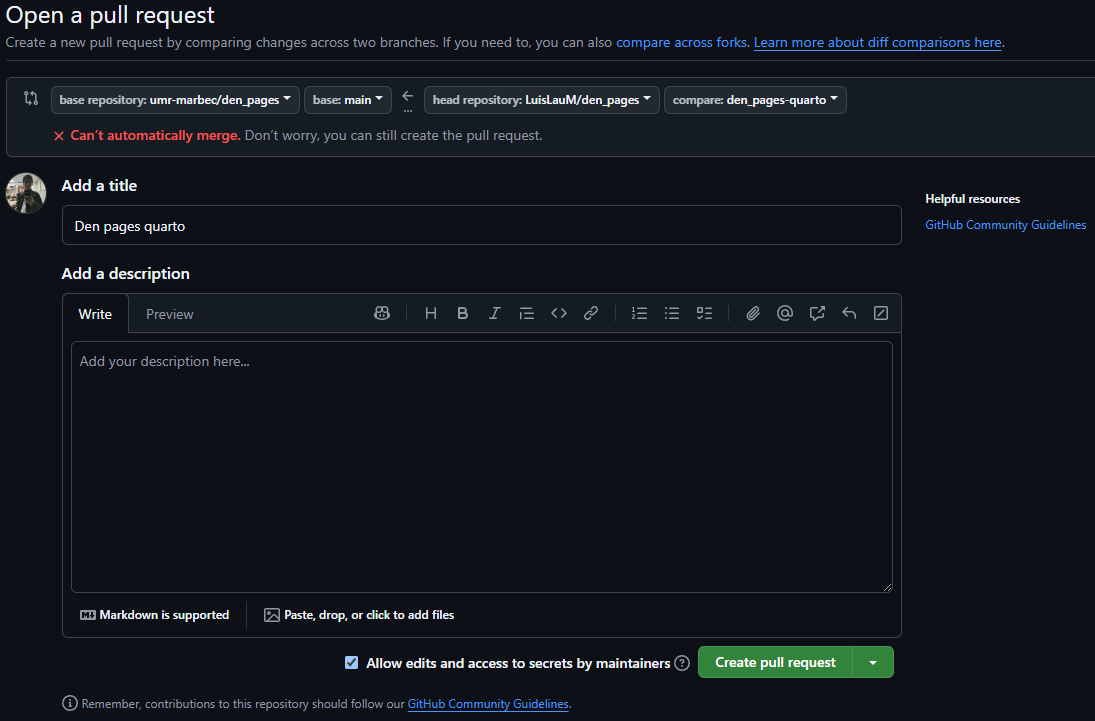This screenshot has width=1095, height=721.
Task: Expand the base: main branch selector
Action: click(x=347, y=100)
